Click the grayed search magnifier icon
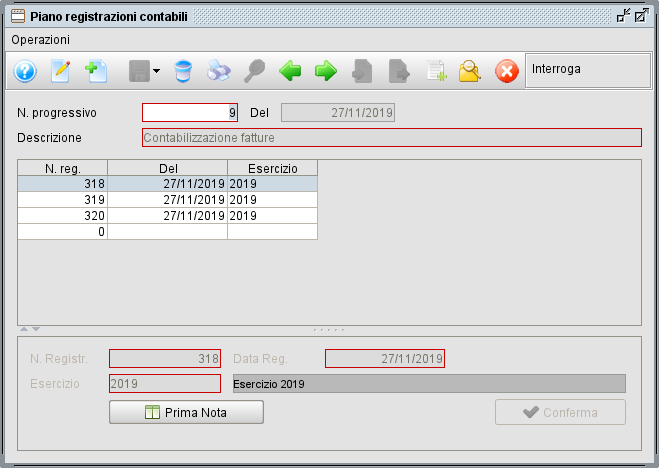Image resolution: width=659 pixels, height=468 pixels. (x=255, y=71)
